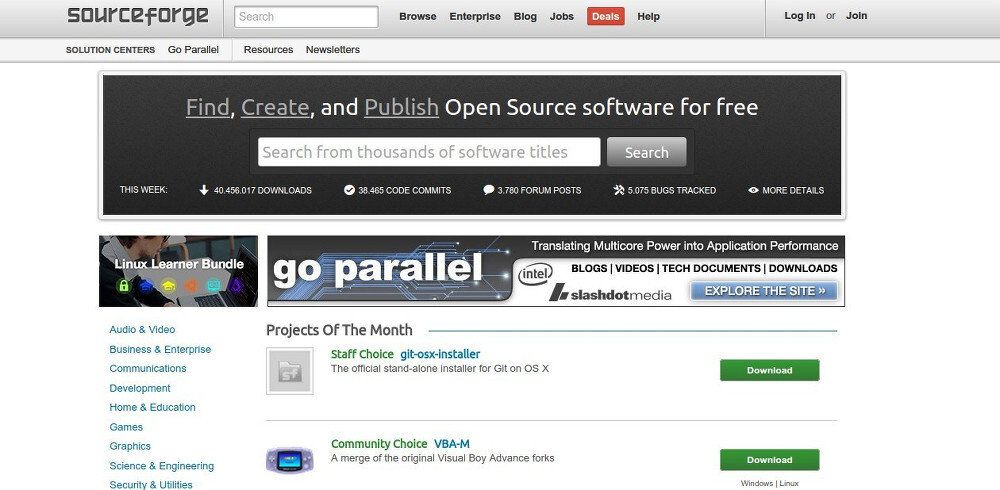Click the SOLUTION CENTERS label
The image size is (1000, 490).
click(x=110, y=50)
